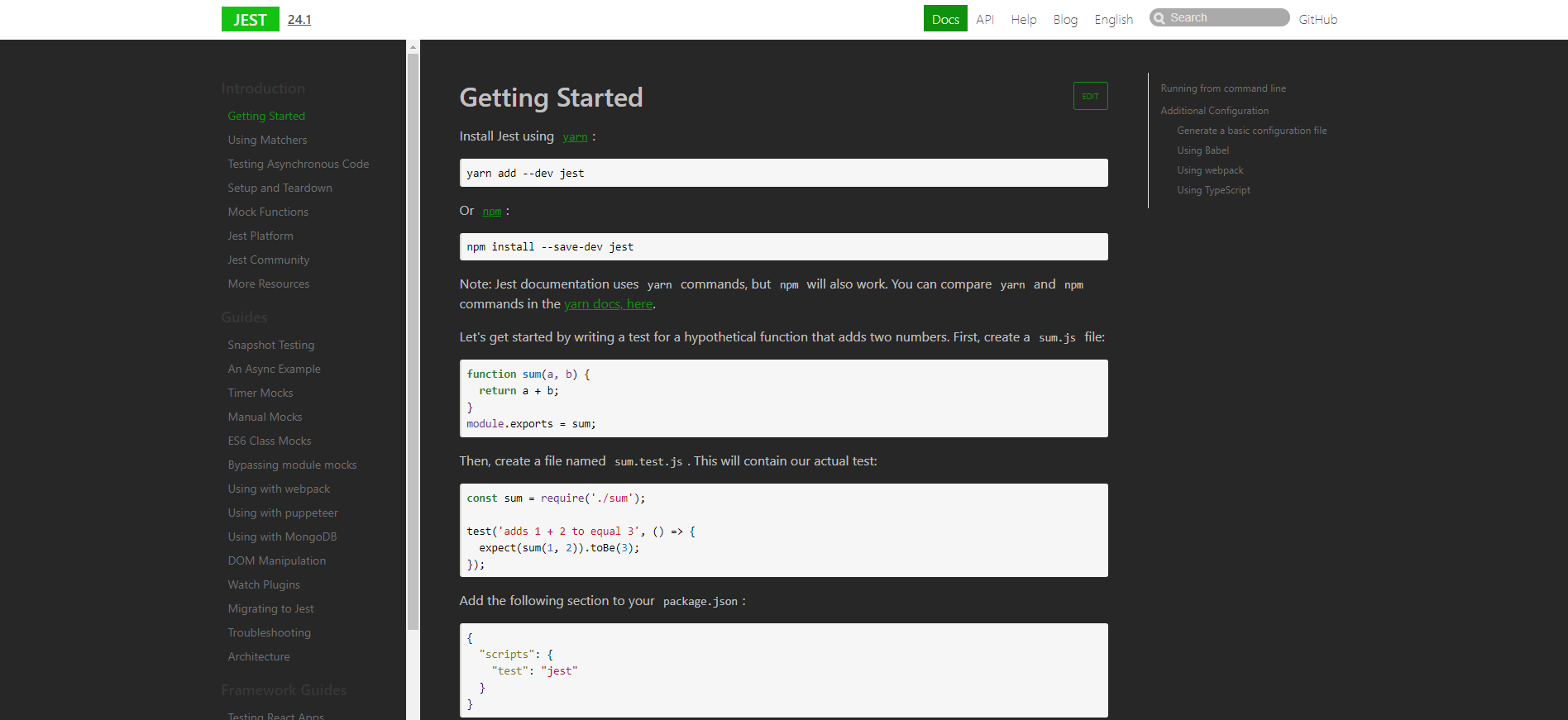Jump to Using webpack in page outline
The image size is (1568, 720).
pyautogui.click(x=1211, y=170)
